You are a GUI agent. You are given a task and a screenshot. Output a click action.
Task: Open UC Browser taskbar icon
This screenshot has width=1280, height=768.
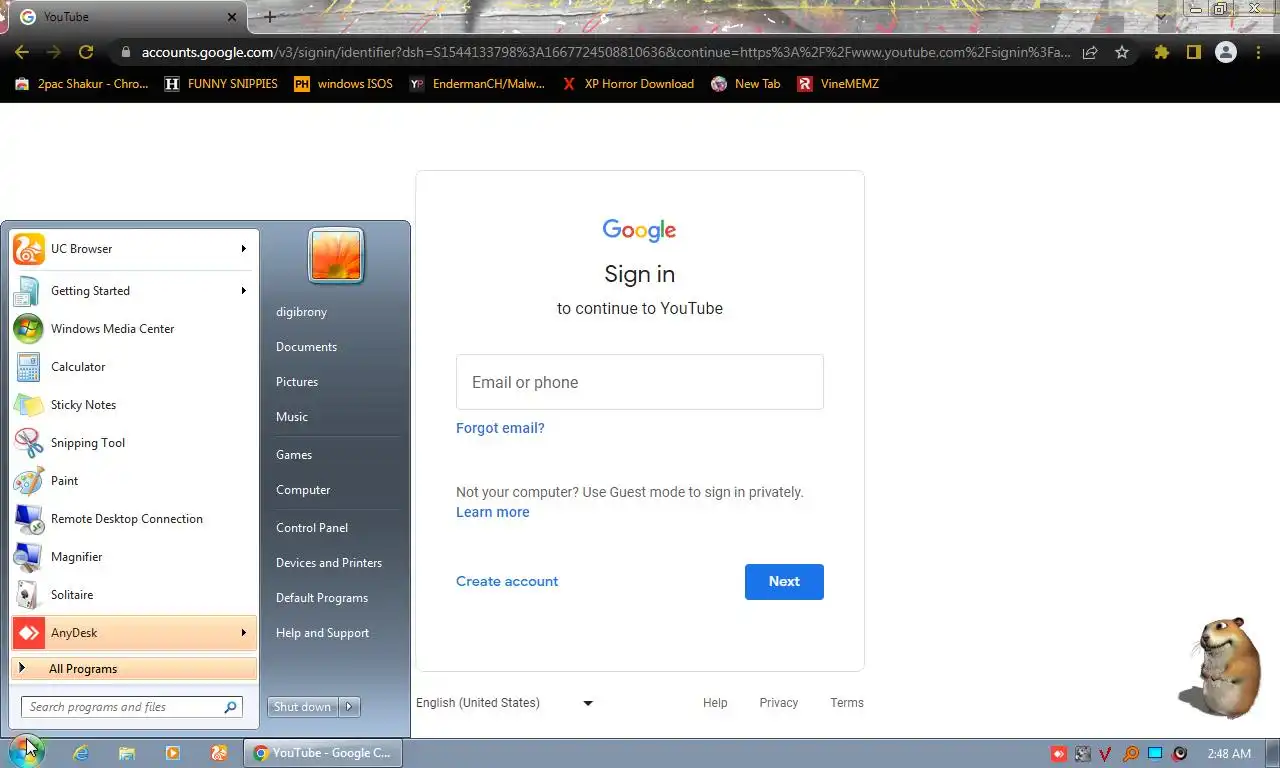[x=219, y=753]
